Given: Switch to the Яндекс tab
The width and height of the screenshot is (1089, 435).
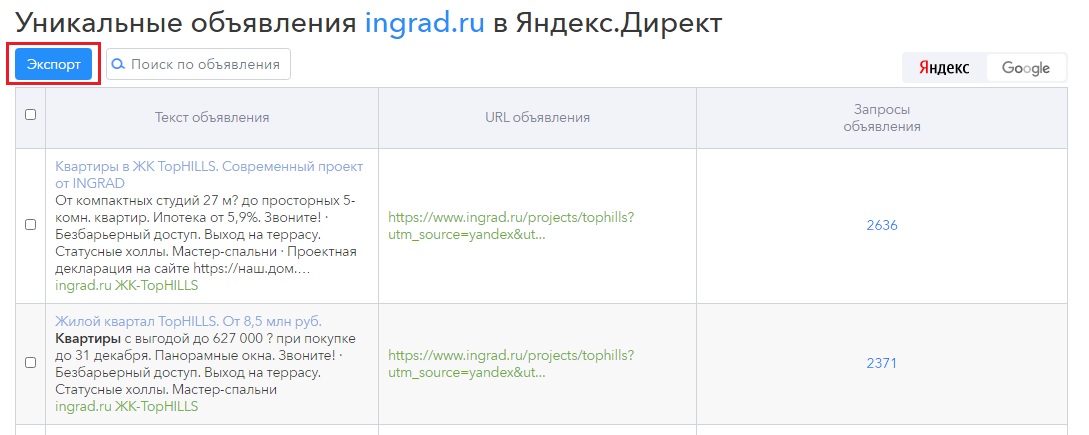Looking at the screenshot, I should coord(944,68).
